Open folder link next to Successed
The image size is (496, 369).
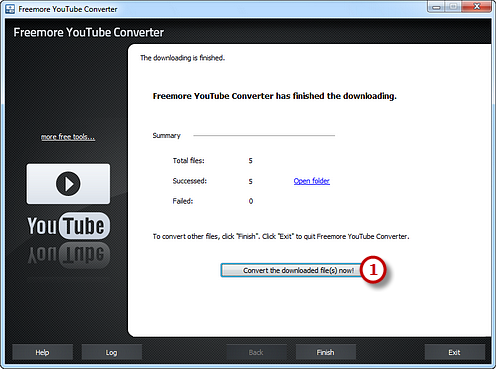click(x=312, y=181)
